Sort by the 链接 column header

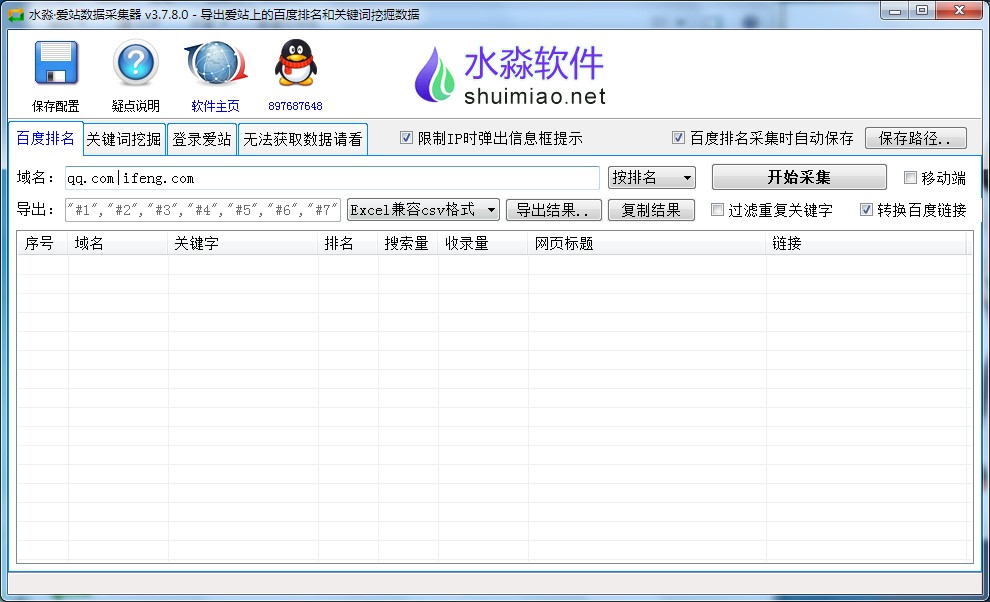point(866,243)
